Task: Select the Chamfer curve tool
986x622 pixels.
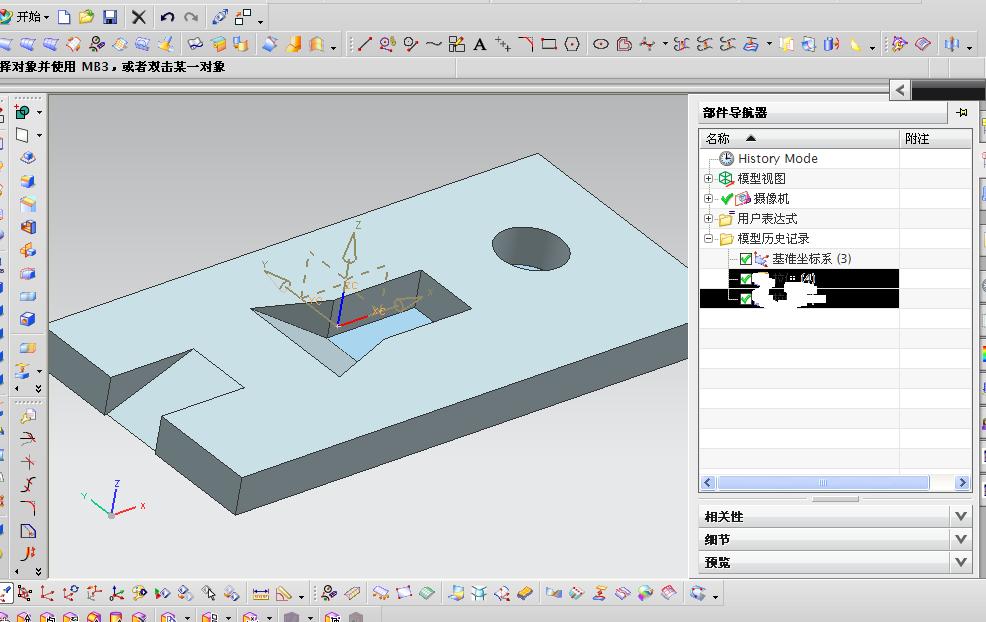Action: pos(526,44)
